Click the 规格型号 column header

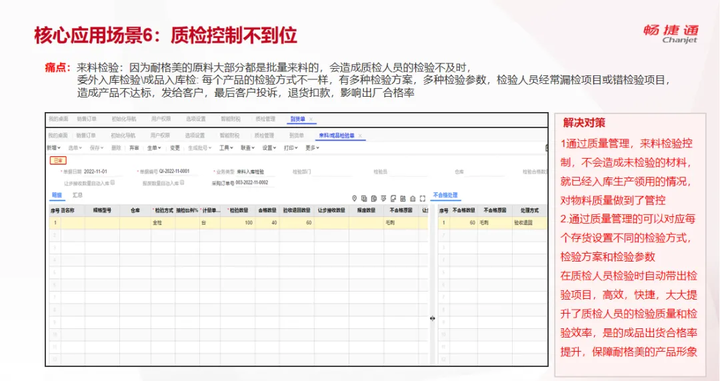[x=102, y=210]
